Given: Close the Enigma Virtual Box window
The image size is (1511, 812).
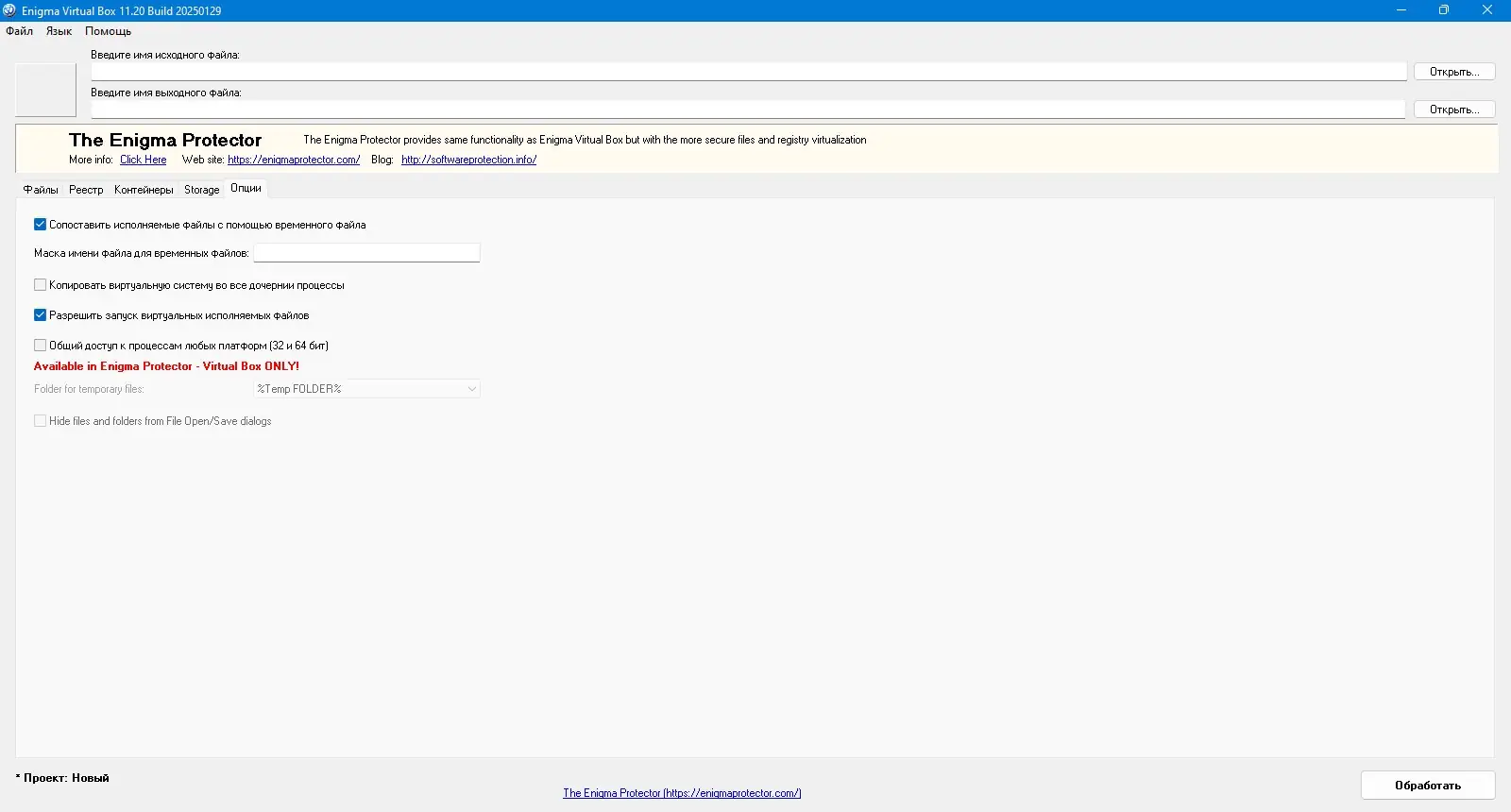Looking at the screenshot, I should (x=1487, y=10).
